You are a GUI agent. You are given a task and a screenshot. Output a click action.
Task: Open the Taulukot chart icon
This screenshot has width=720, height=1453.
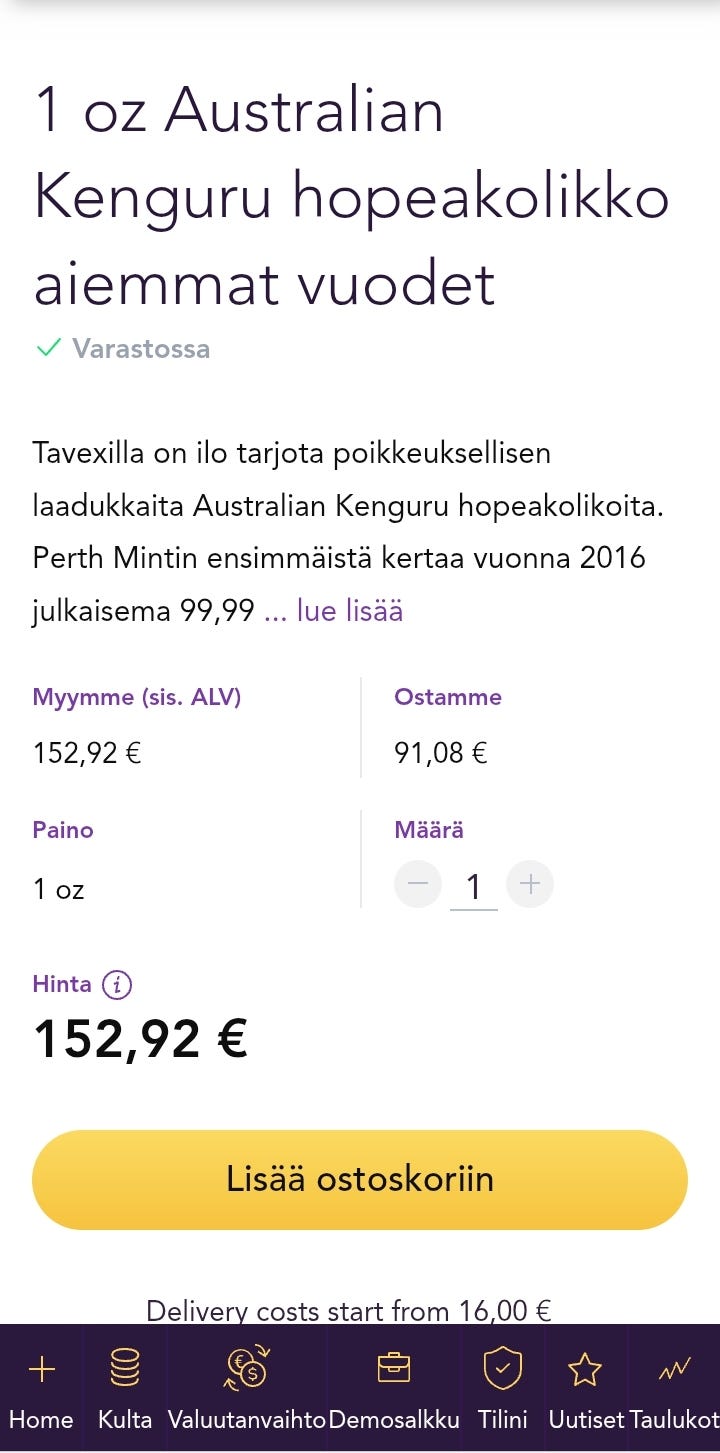(x=673, y=1368)
